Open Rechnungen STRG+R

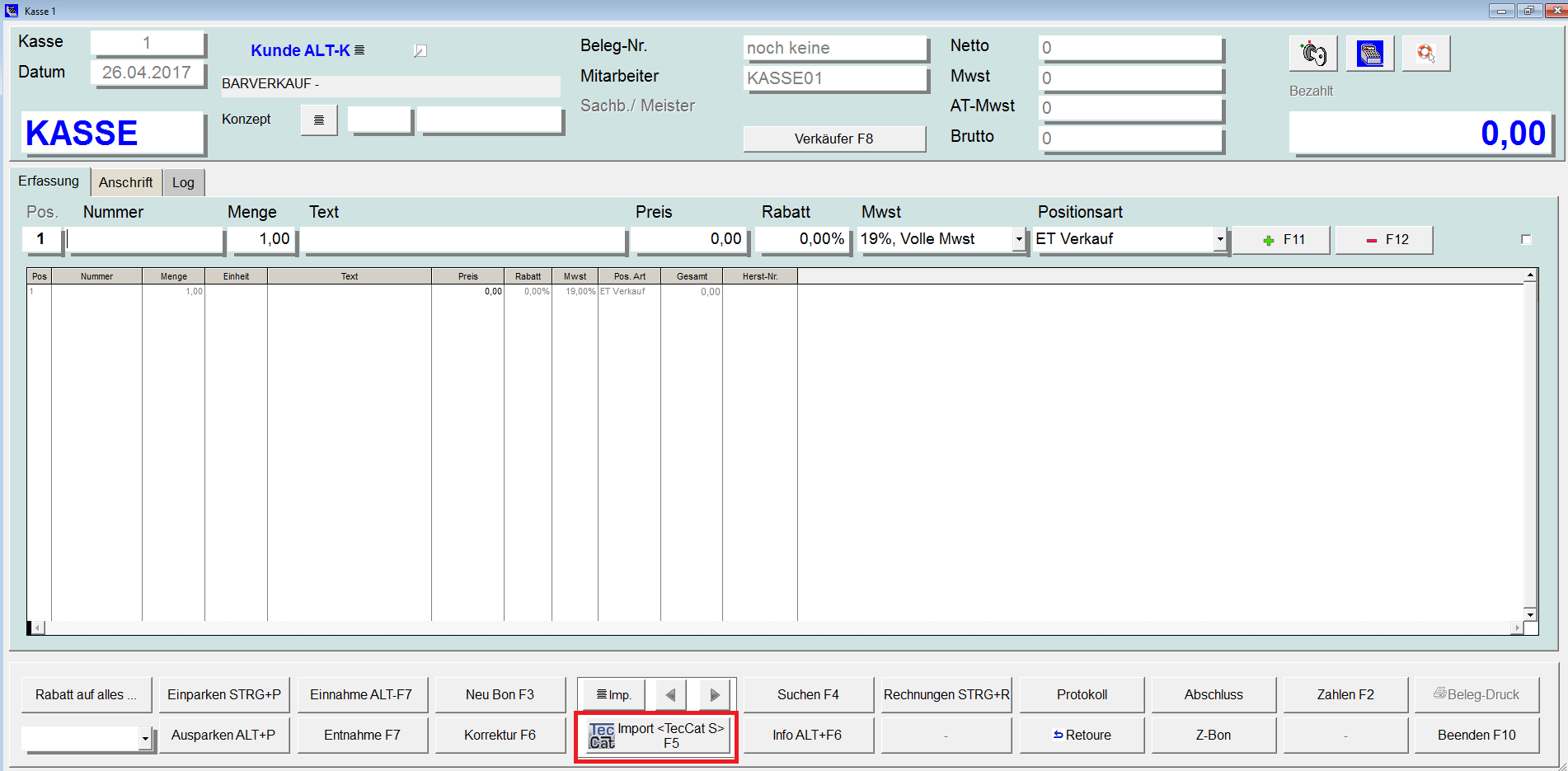946,695
